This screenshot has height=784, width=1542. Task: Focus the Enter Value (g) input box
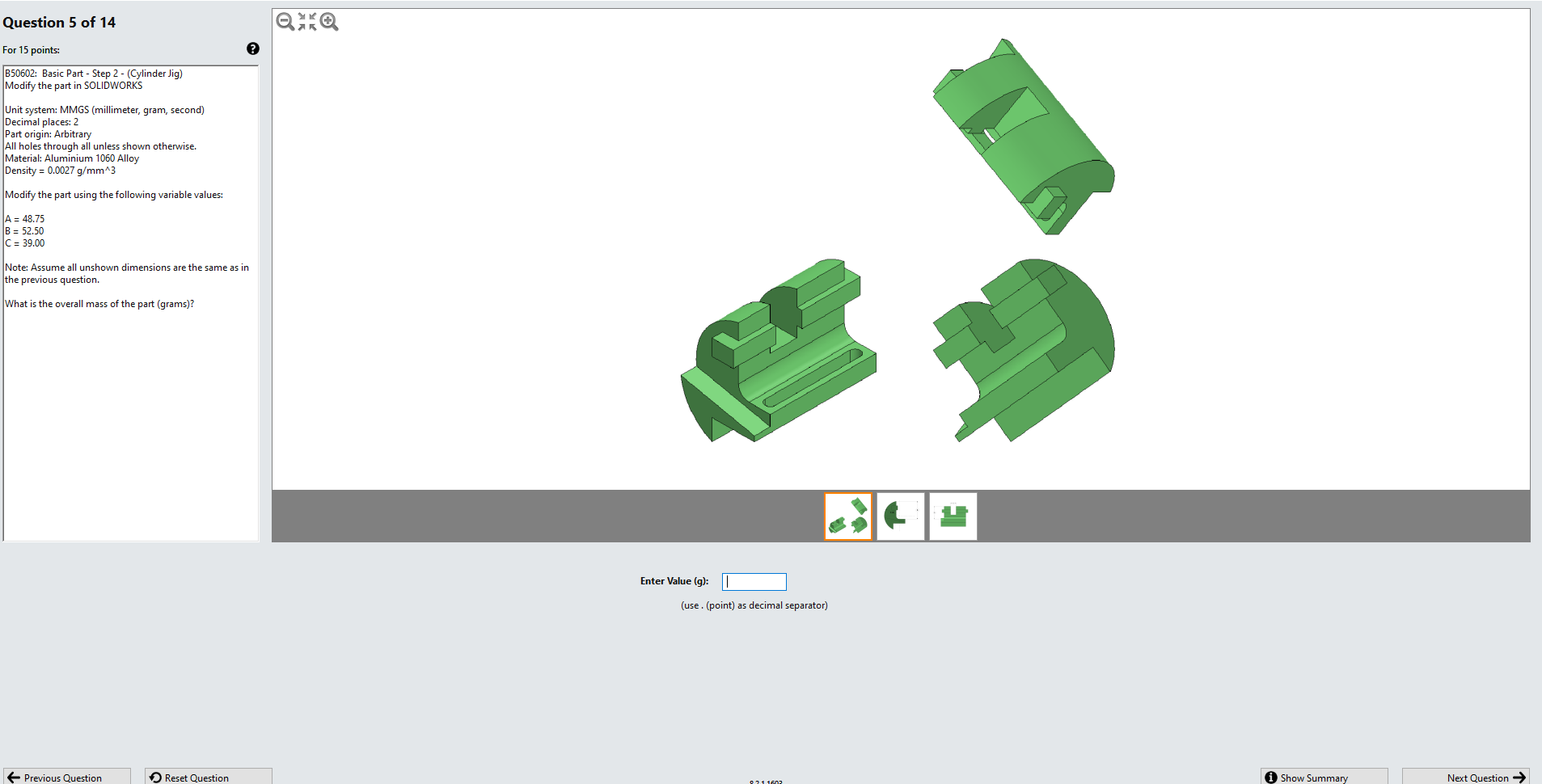[x=754, y=581]
